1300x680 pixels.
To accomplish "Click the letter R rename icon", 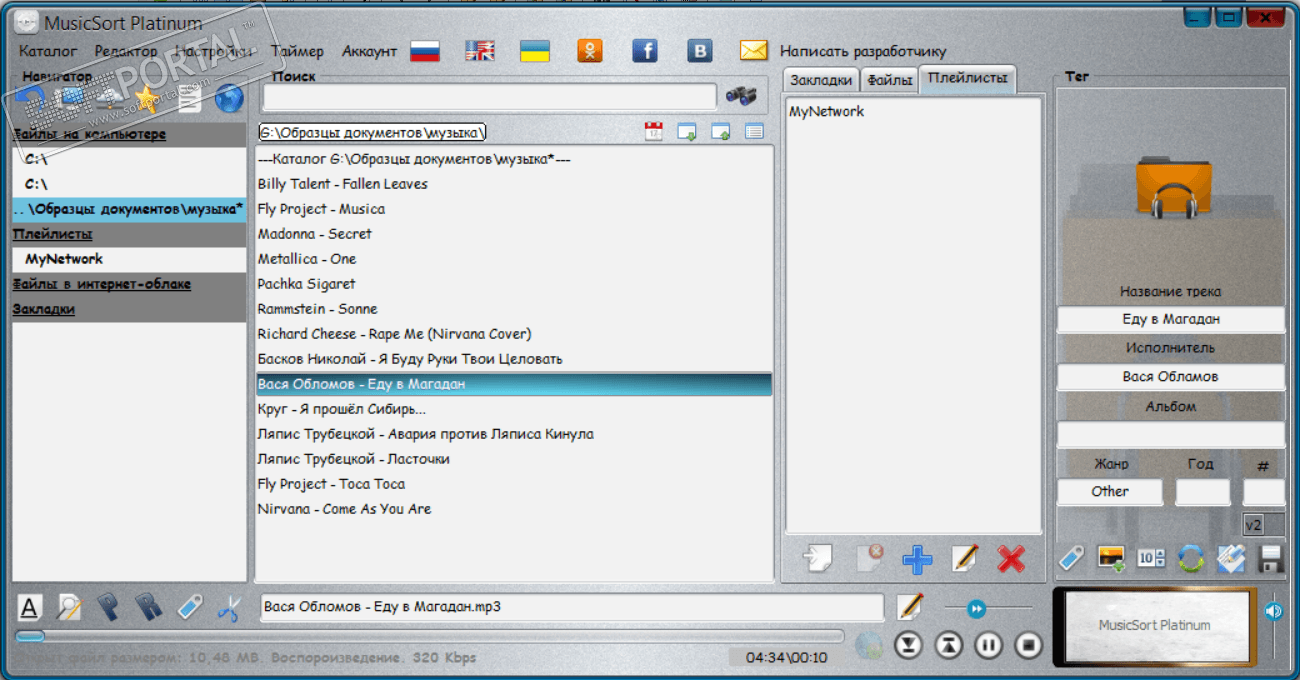I will 149,606.
